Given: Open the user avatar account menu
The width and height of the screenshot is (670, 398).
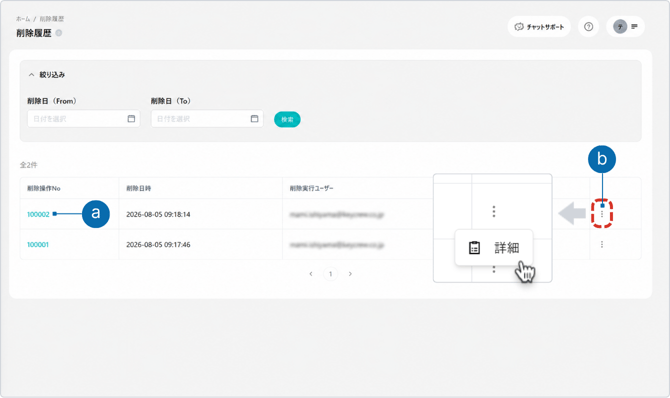Looking at the screenshot, I should 620,27.
